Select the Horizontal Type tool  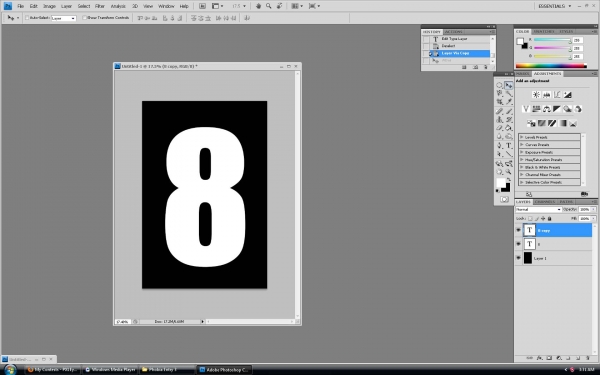(509, 146)
